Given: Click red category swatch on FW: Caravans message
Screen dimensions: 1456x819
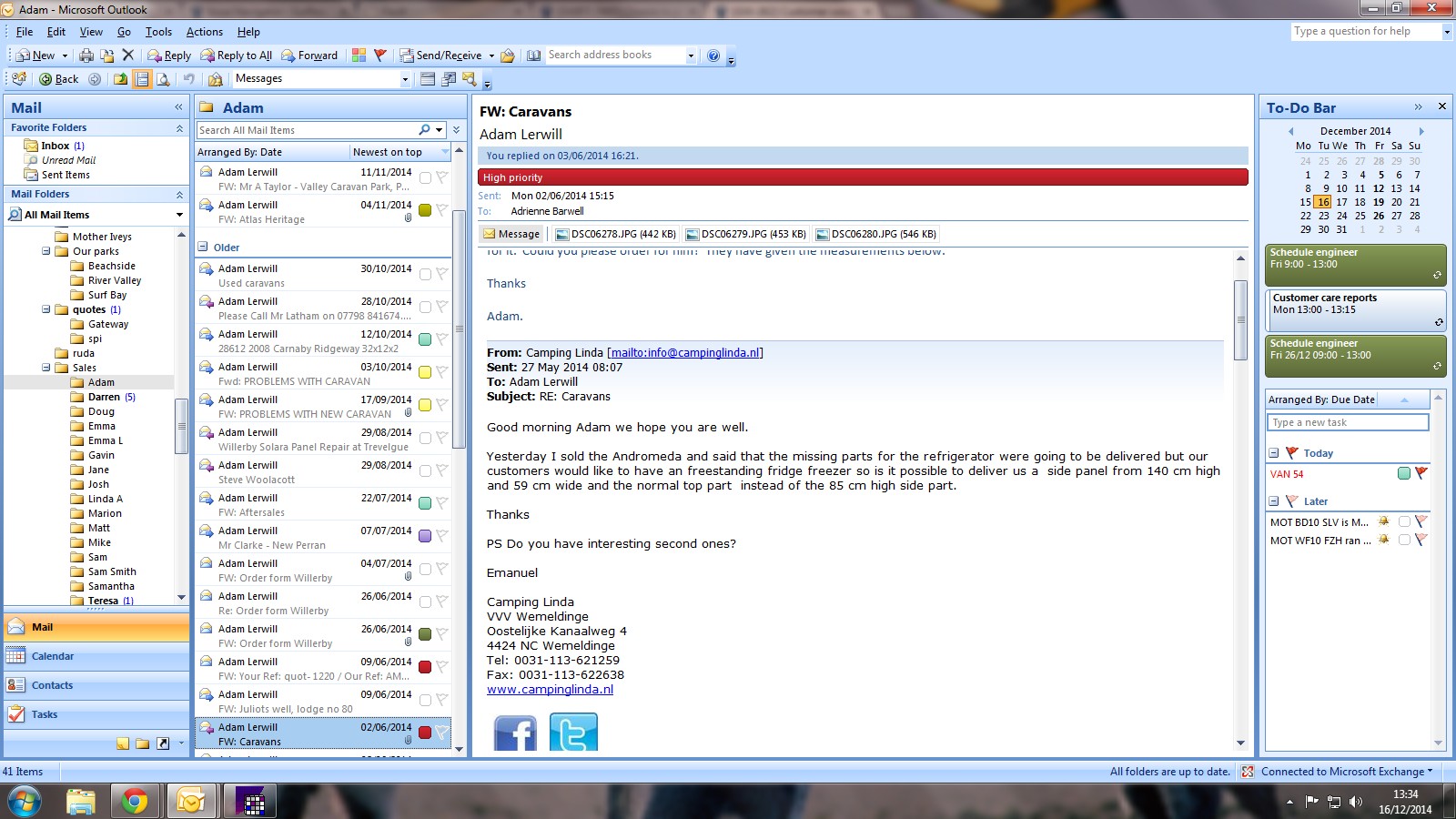Looking at the screenshot, I should click(425, 733).
